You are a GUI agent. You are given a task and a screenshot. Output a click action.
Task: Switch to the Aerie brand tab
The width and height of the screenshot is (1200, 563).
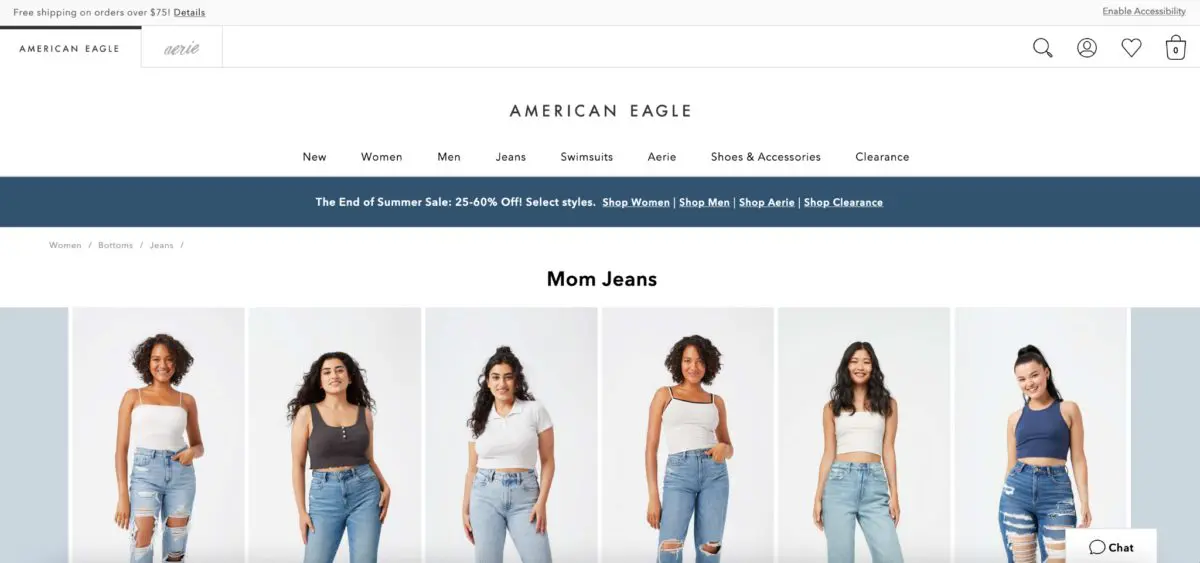[x=182, y=48]
